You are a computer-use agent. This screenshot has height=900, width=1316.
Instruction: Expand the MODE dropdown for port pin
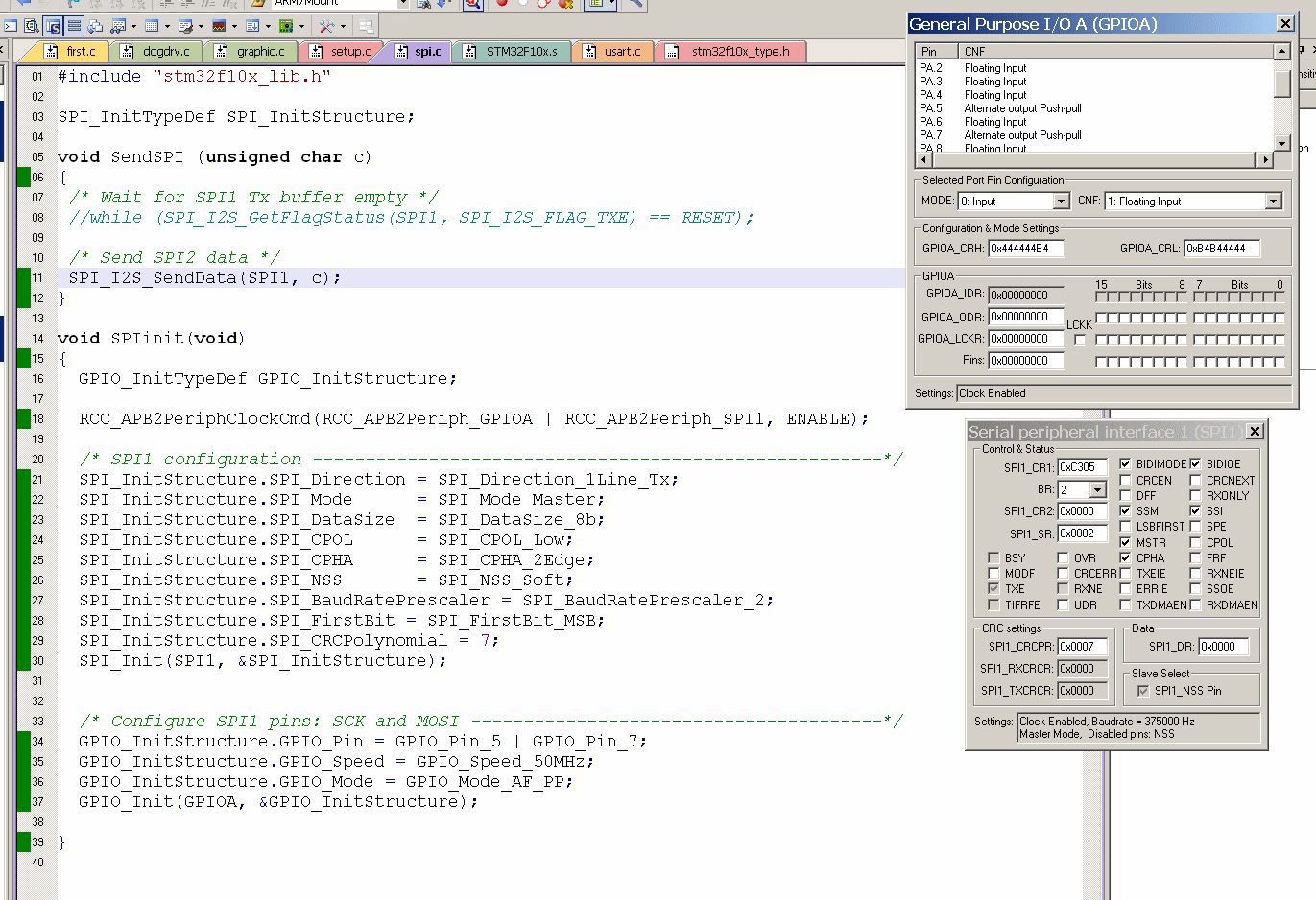click(1061, 201)
